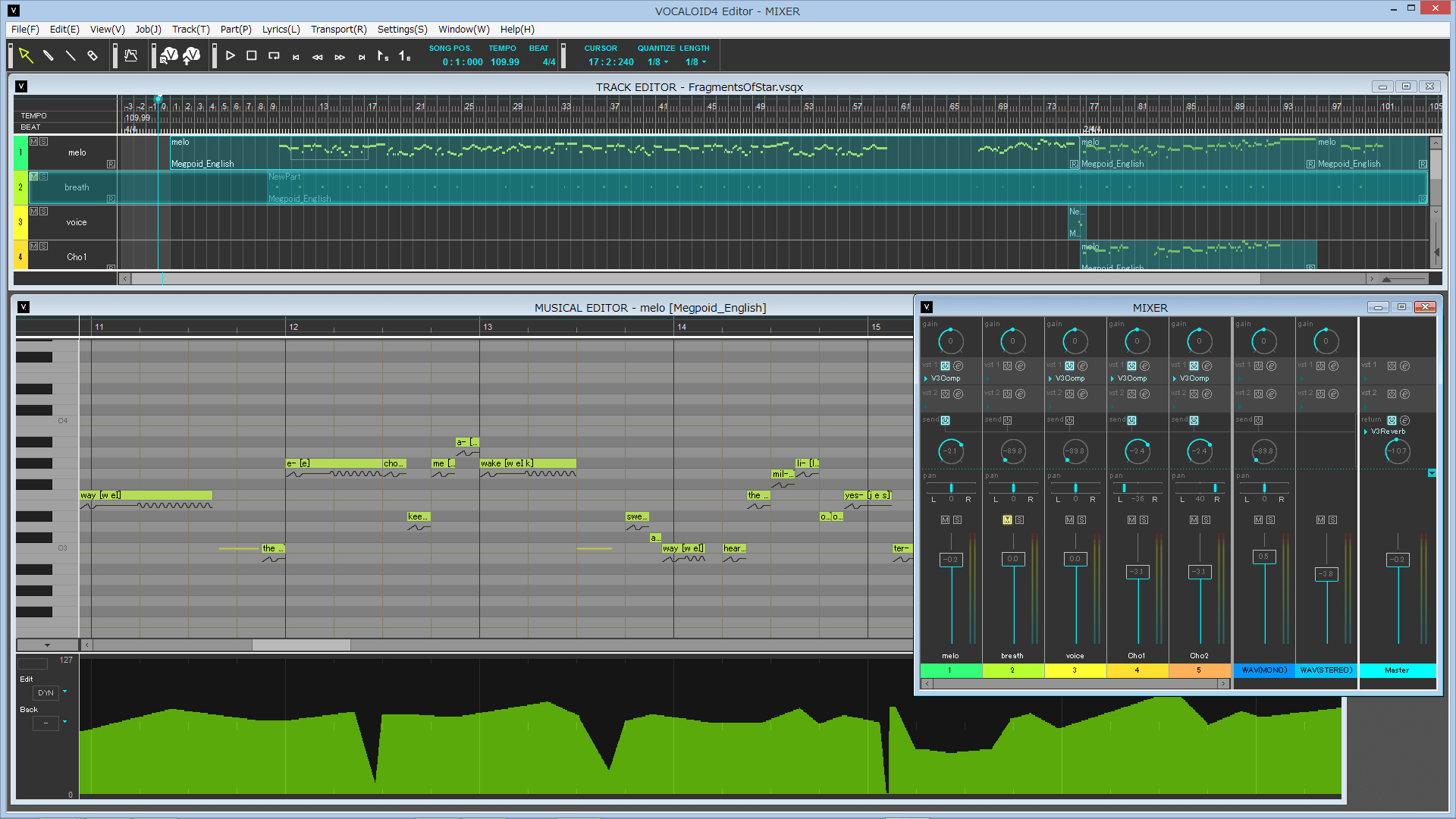Expand the Beat dropdown showing 4/4
This screenshot has height=819, width=1456.
(547, 62)
